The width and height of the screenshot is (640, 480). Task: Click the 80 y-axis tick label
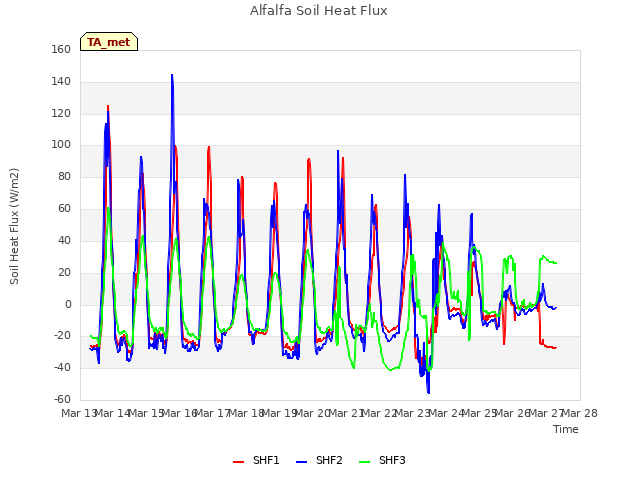pyautogui.click(x=64, y=176)
